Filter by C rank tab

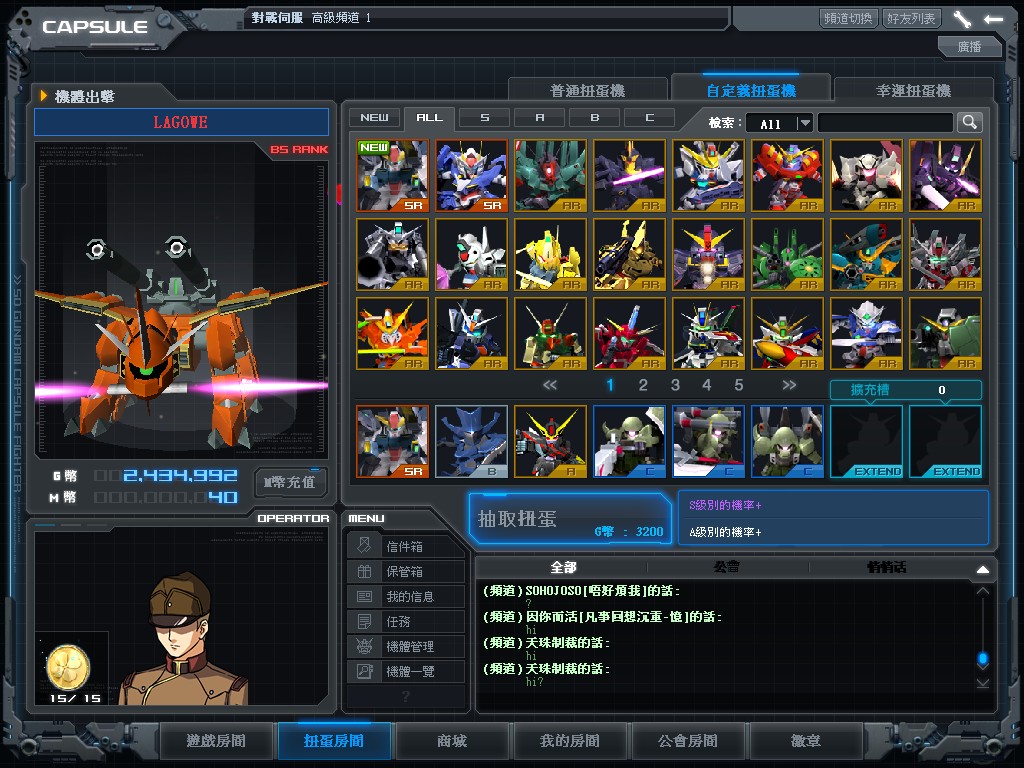[649, 118]
